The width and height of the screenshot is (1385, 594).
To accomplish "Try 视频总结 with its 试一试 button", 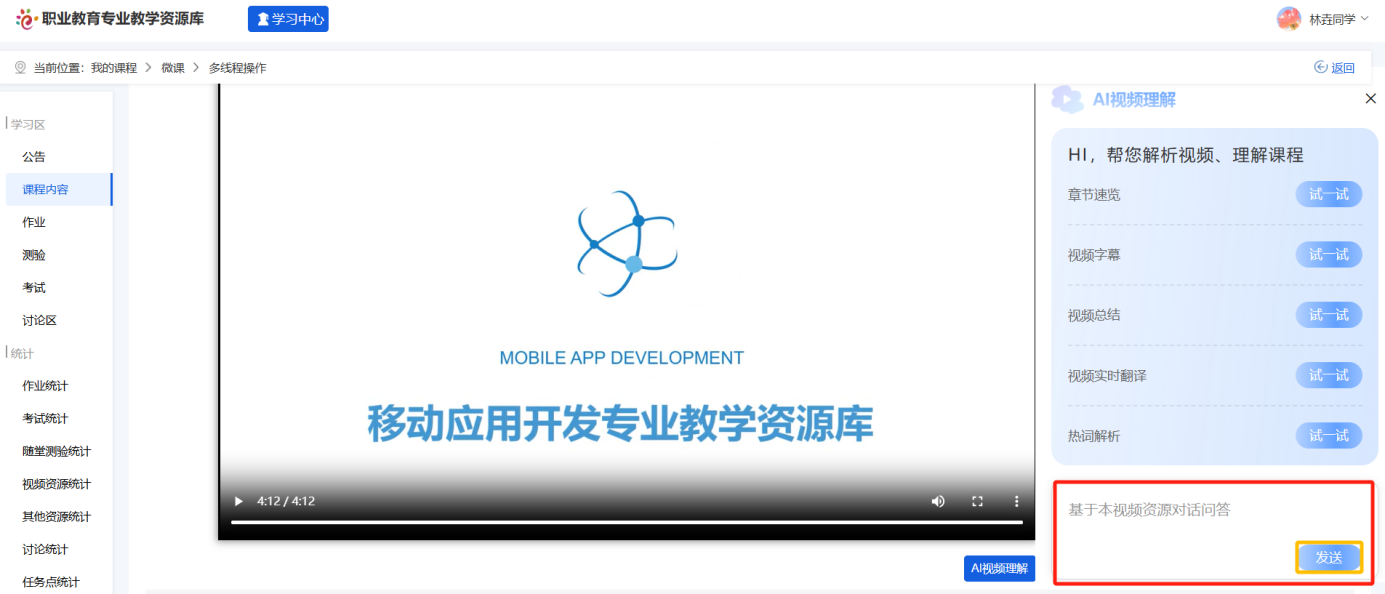I will (1329, 314).
